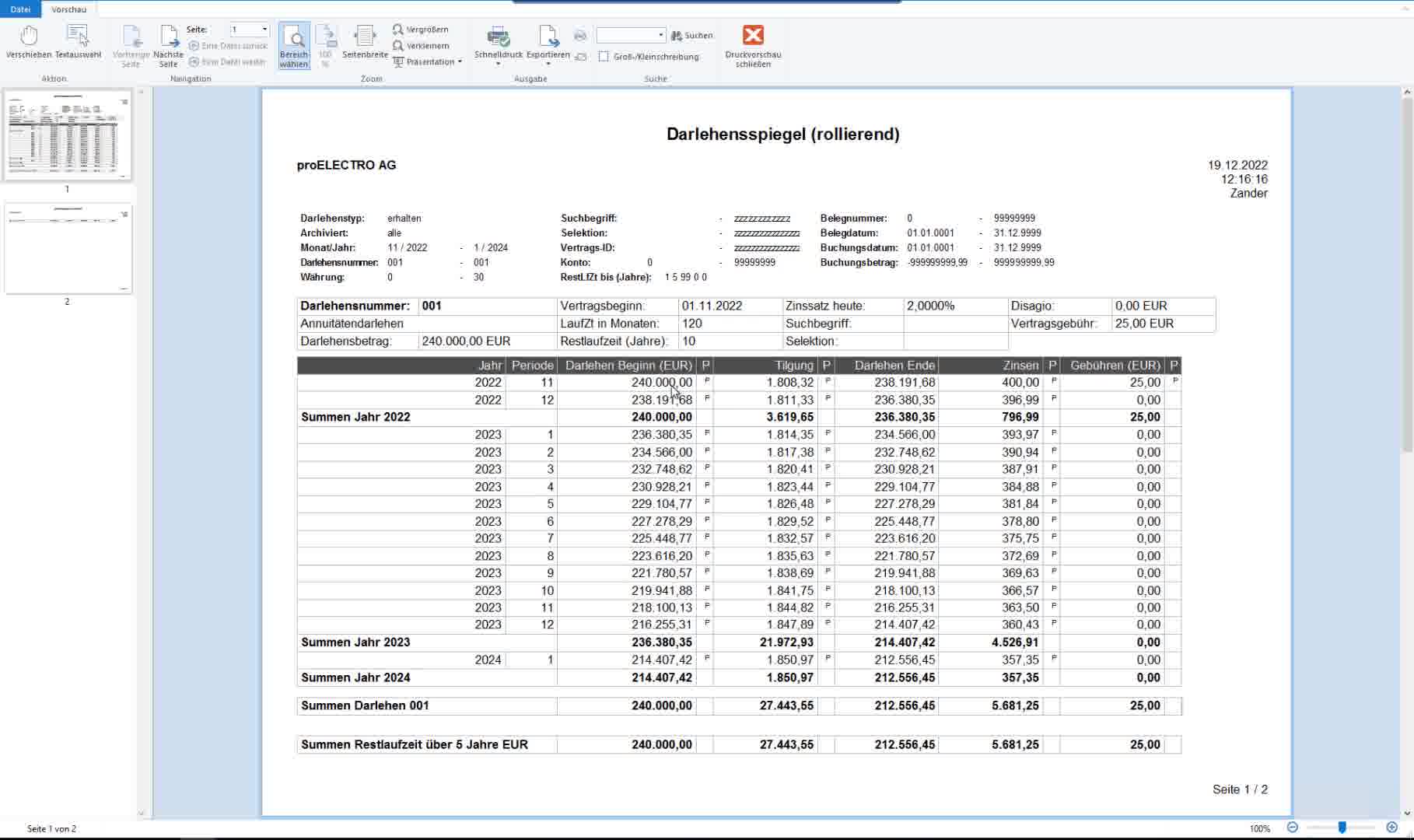Image resolution: width=1414 pixels, height=840 pixels.
Task: Click the document vertical scrollbar
Action: pos(1407,275)
